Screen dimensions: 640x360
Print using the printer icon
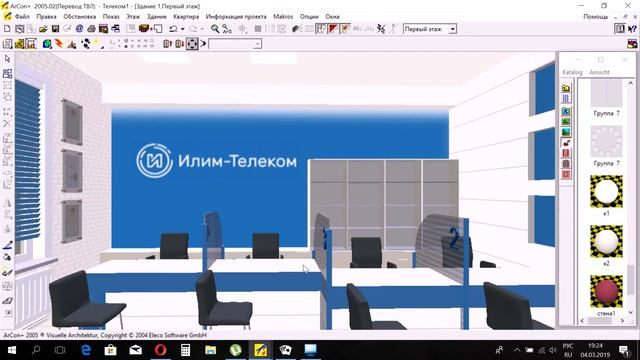(91, 29)
